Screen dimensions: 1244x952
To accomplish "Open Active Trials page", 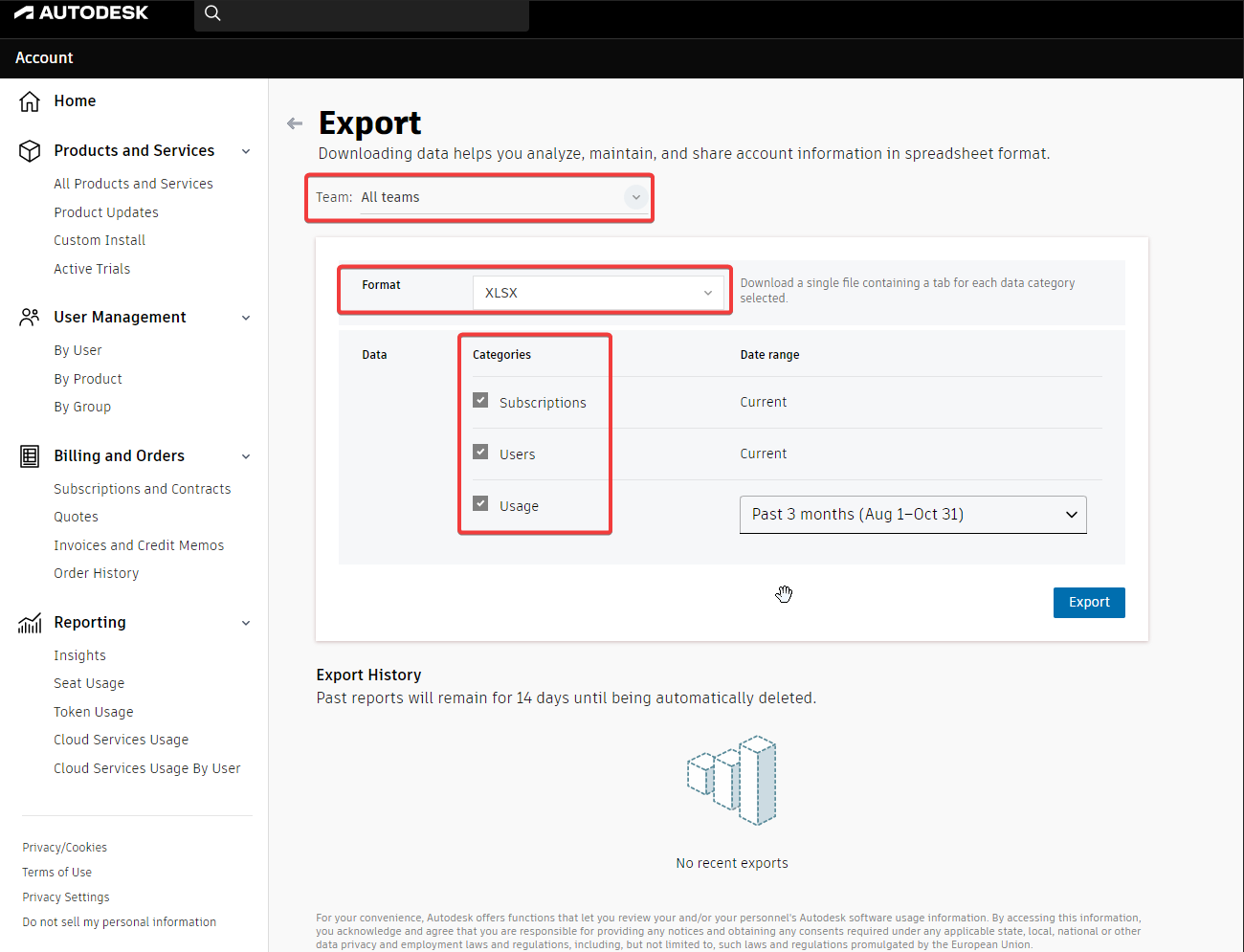I will click(x=92, y=269).
